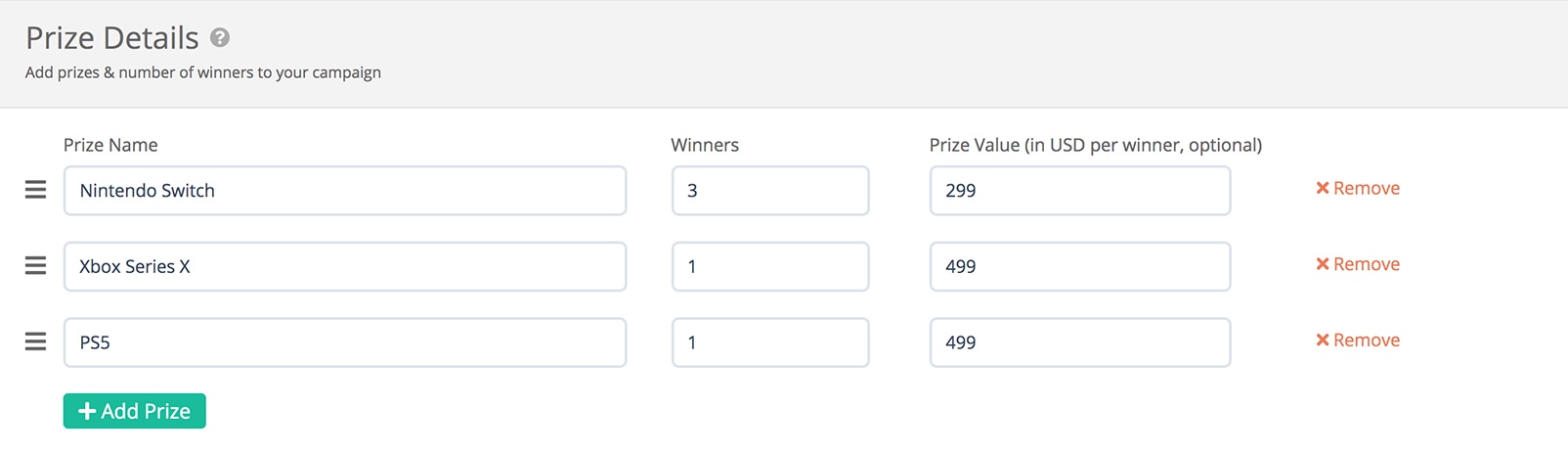Remove the Xbox Series X prize via Remove link
Viewport: 1568px width, 454px height.
(x=1358, y=264)
